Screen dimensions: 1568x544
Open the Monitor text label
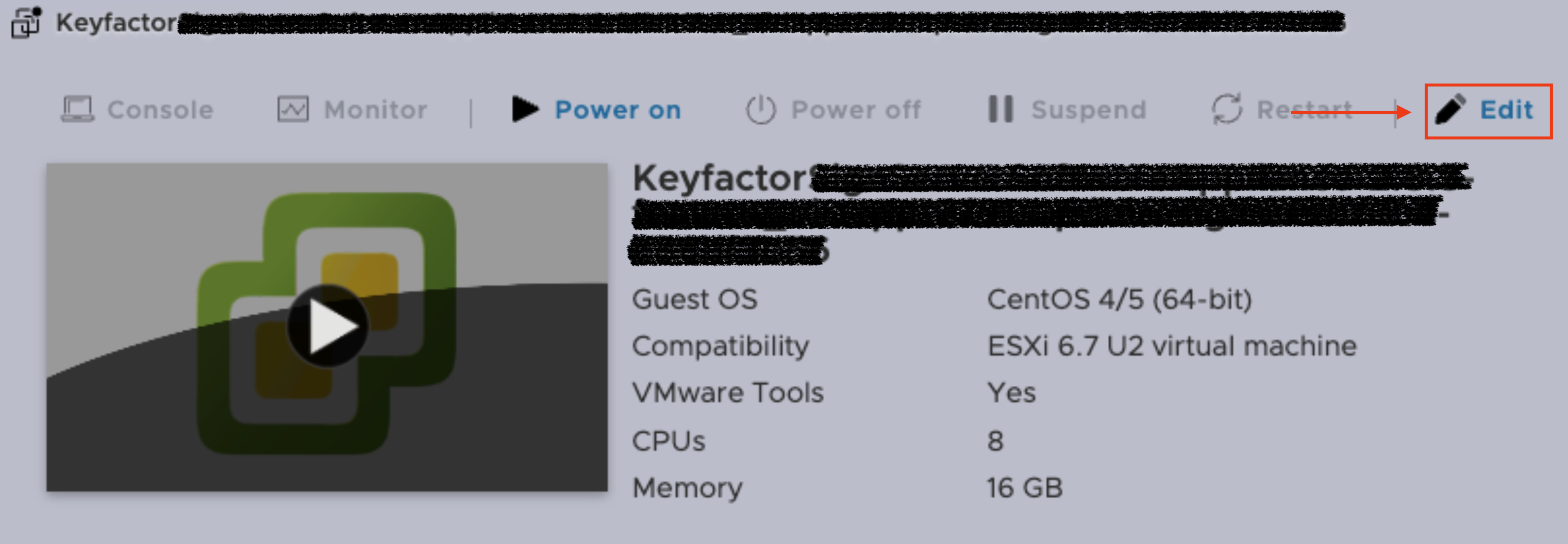click(x=376, y=110)
